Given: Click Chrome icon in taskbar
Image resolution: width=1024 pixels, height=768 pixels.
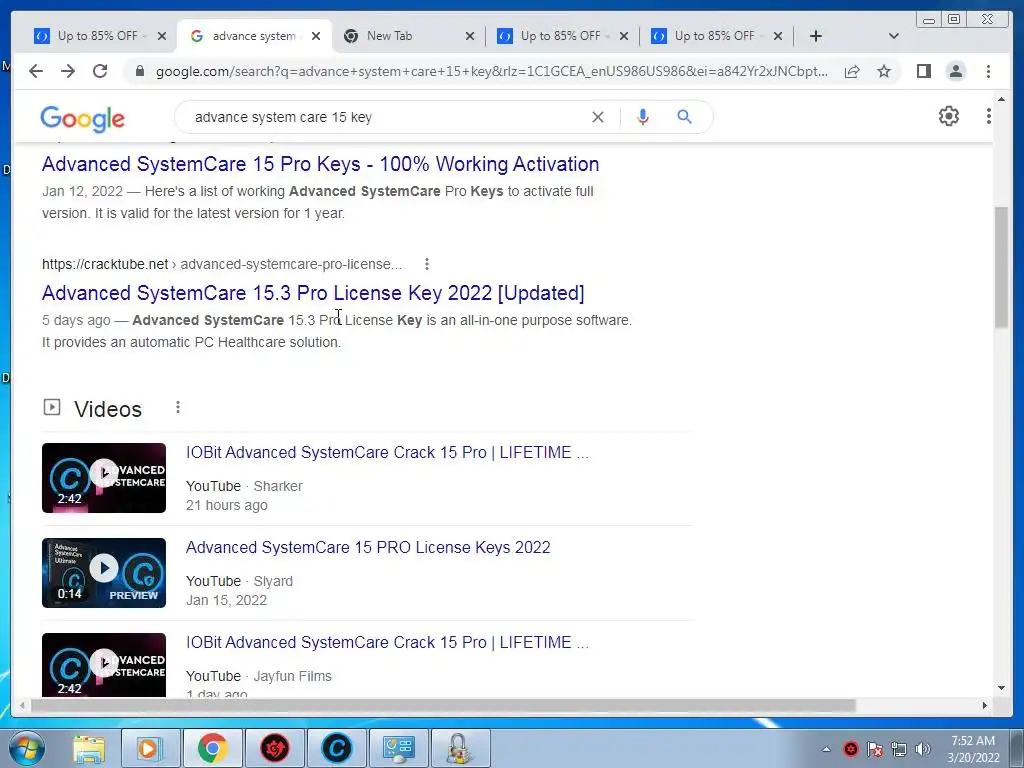Looking at the screenshot, I should tap(212, 748).
